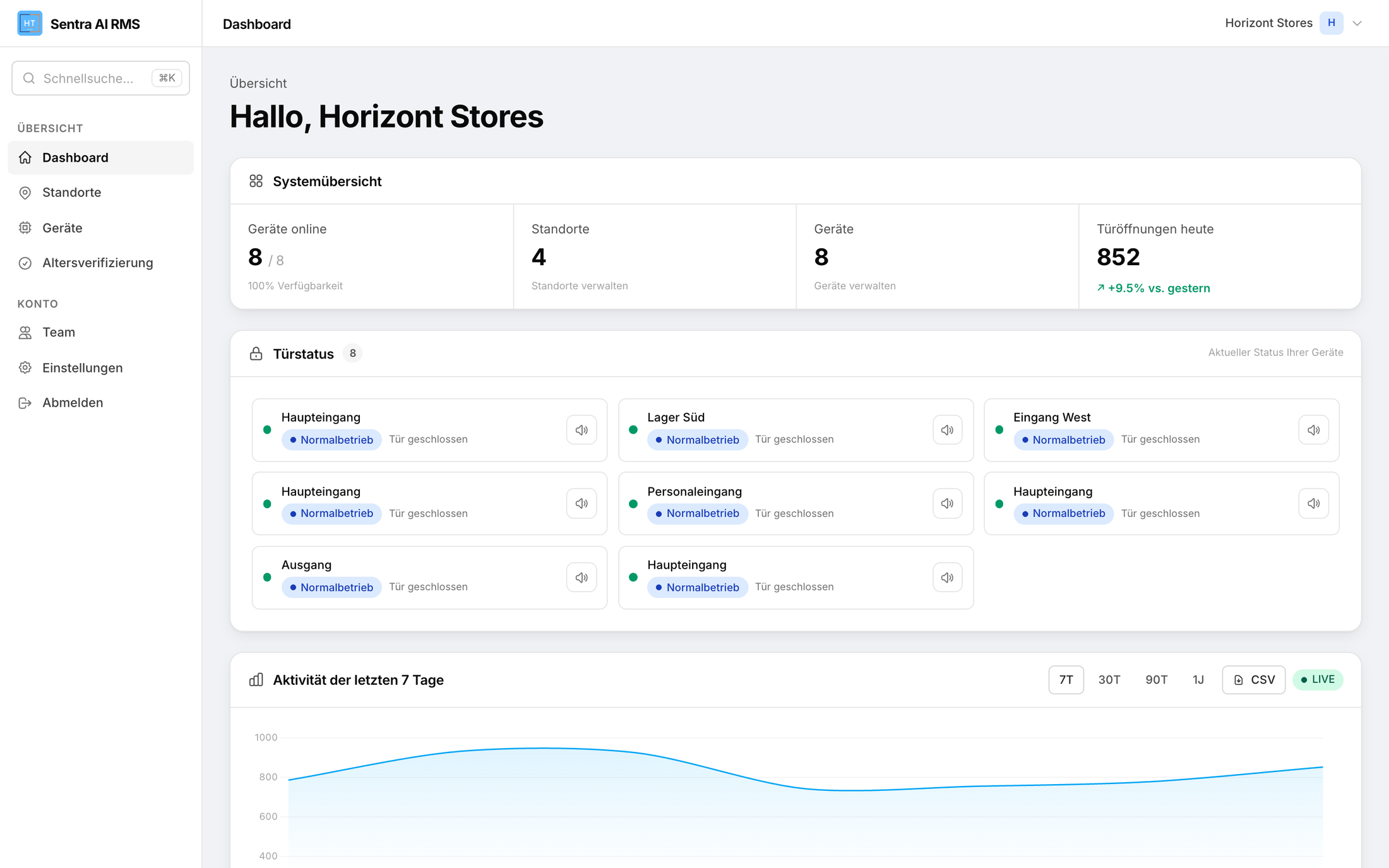Viewport: 1389px width, 868px height.
Task: Click the '100% Verfügbarkeit' text
Action: click(295, 286)
